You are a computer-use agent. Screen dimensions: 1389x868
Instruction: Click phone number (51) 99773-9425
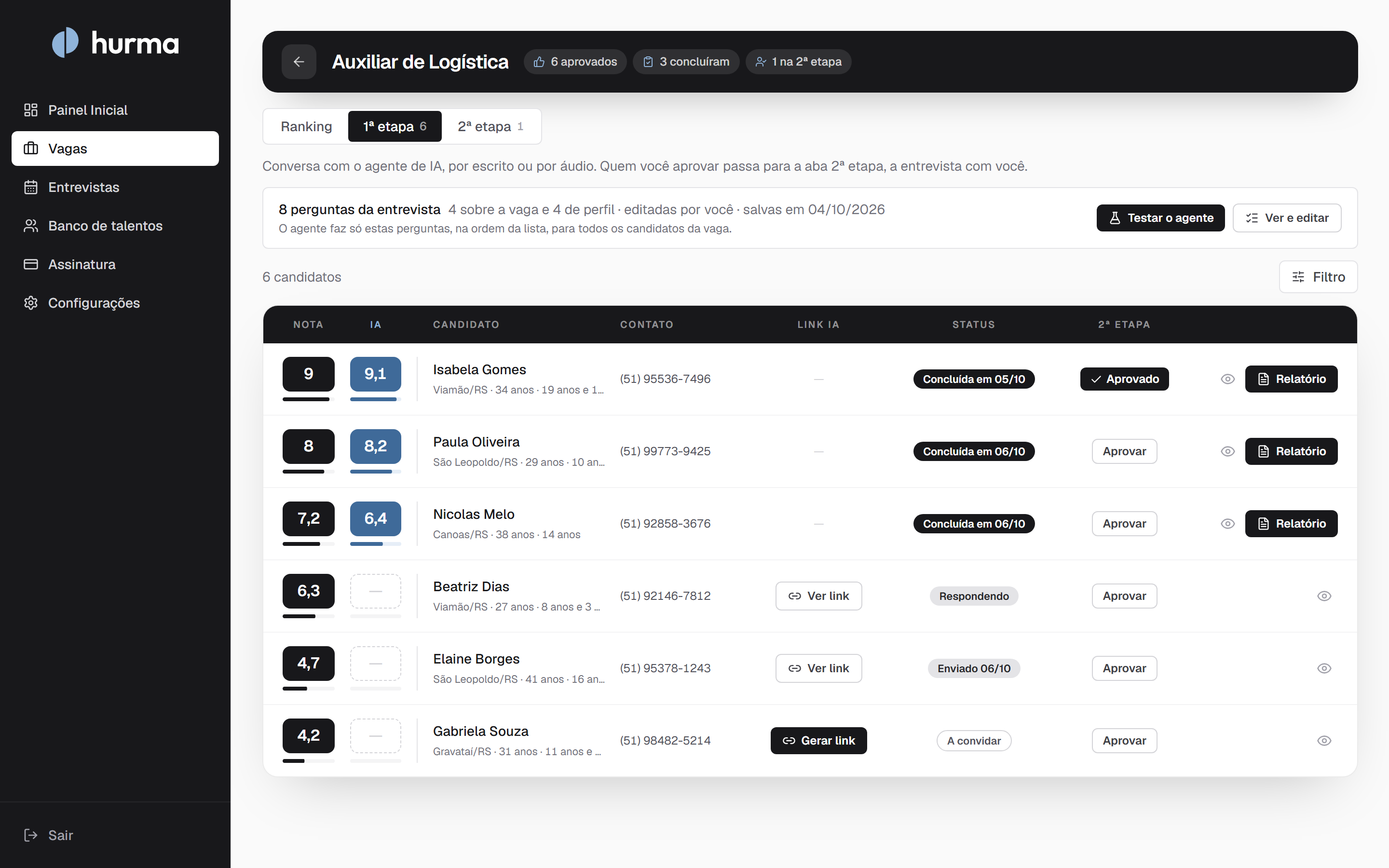665,451
